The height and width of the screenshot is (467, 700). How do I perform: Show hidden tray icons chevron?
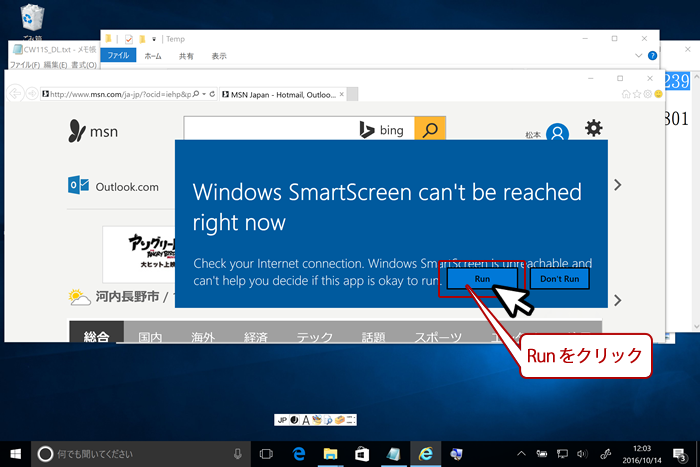point(521,454)
